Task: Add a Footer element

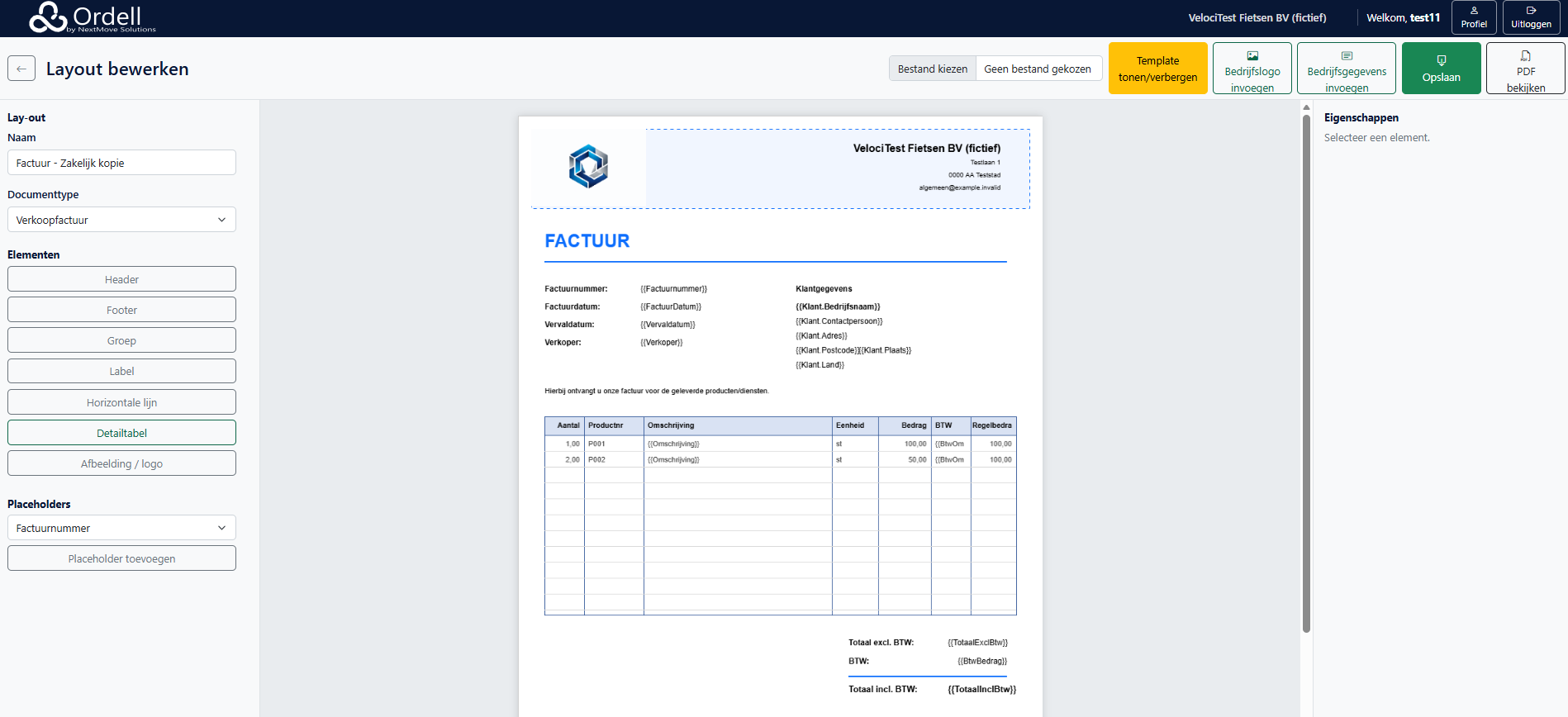Action: 121,310
